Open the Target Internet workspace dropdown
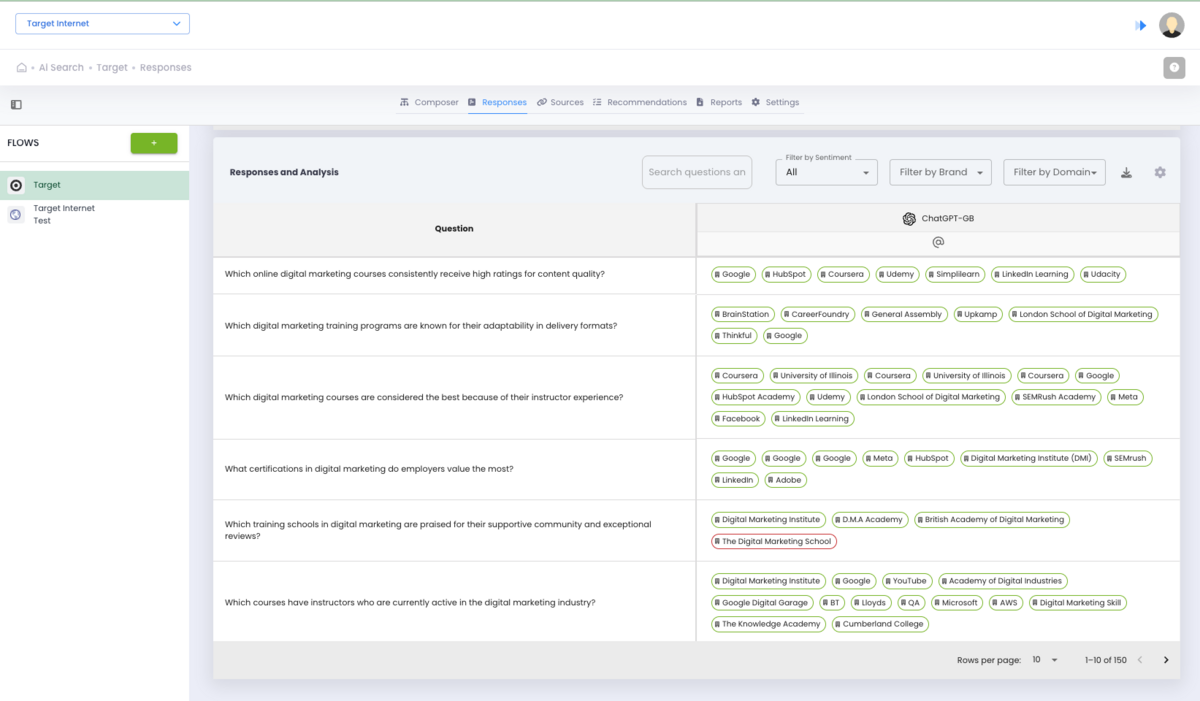The height and width of the screenshot is (701, 1200). 102,24
